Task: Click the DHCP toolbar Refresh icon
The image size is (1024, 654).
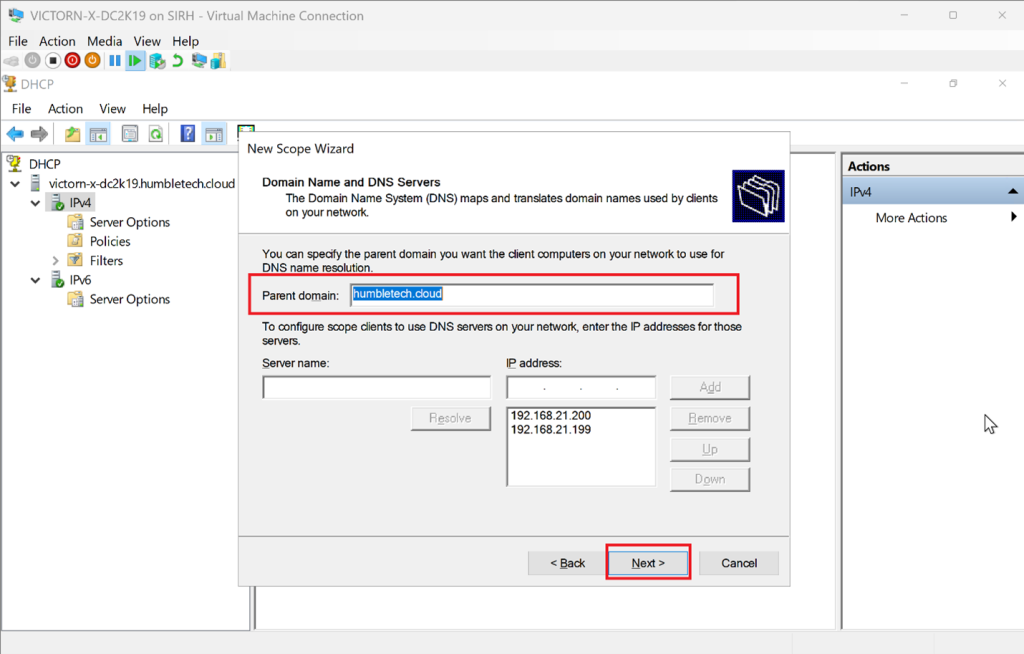Action: click(x=156, y=134)
